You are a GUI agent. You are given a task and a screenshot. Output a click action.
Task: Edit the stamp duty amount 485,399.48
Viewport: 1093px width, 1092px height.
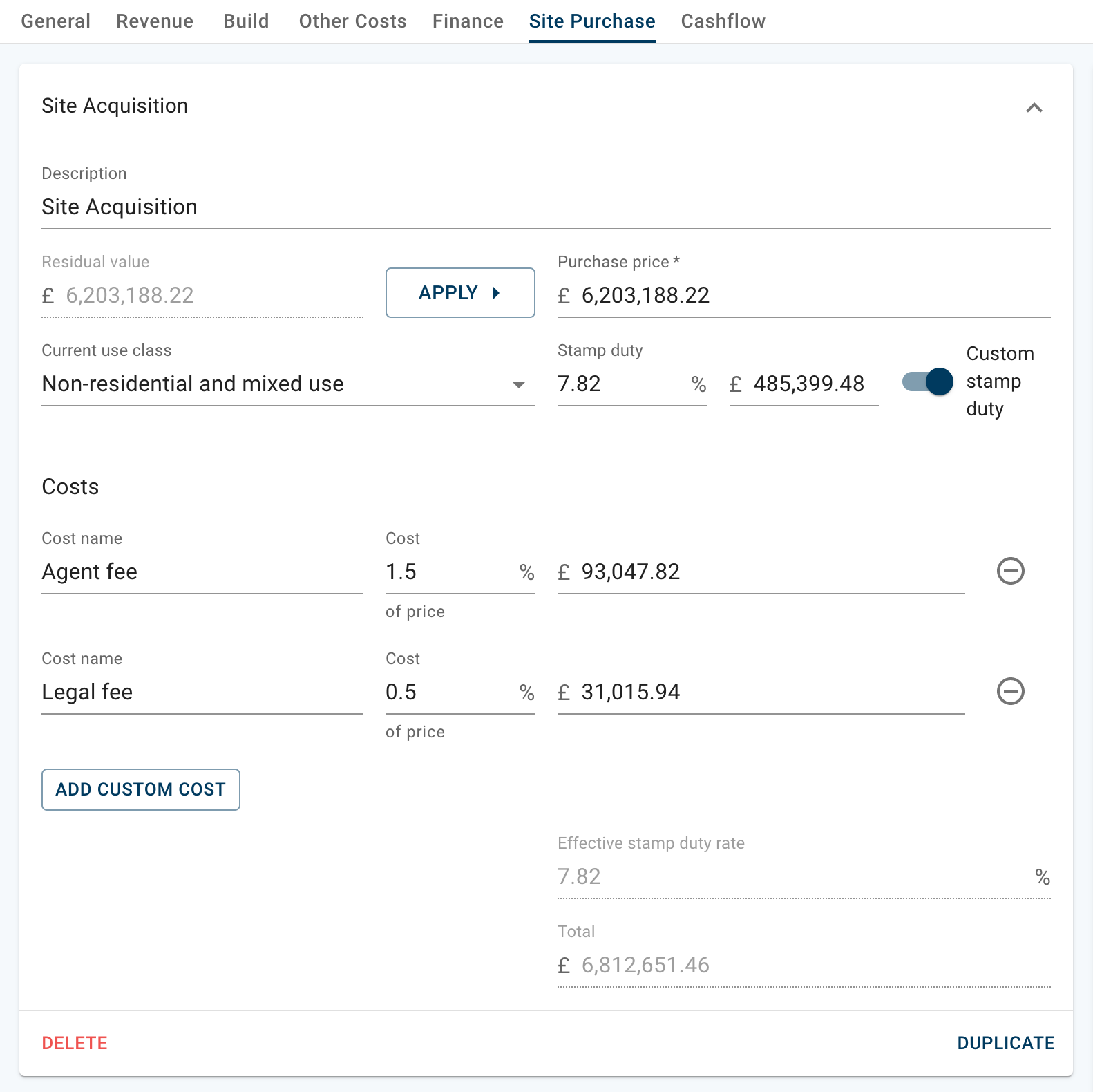point(804,384)
